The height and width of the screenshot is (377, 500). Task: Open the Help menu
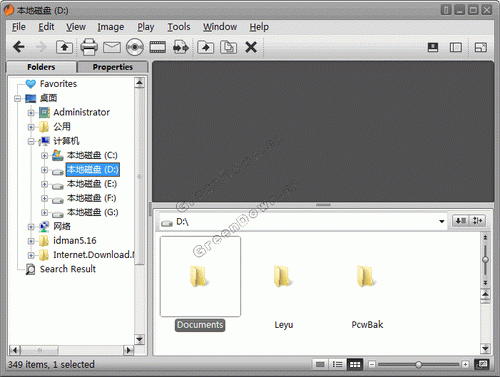(259, 27)
